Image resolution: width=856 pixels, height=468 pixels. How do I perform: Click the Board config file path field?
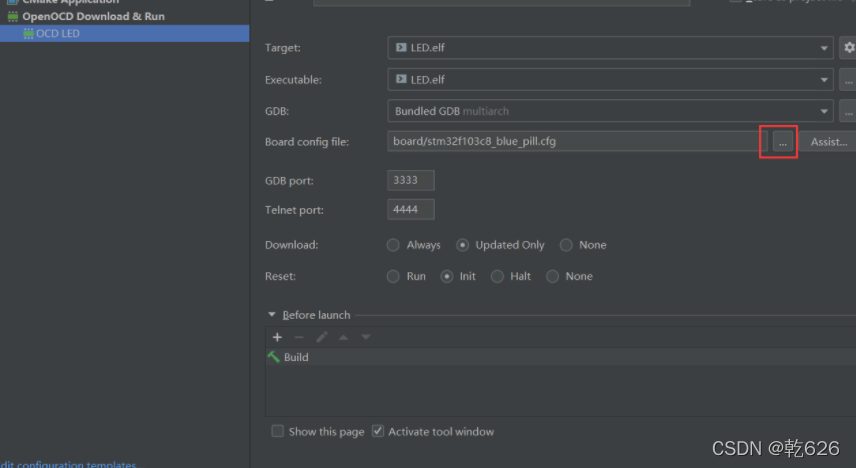[x=578, y=141]
